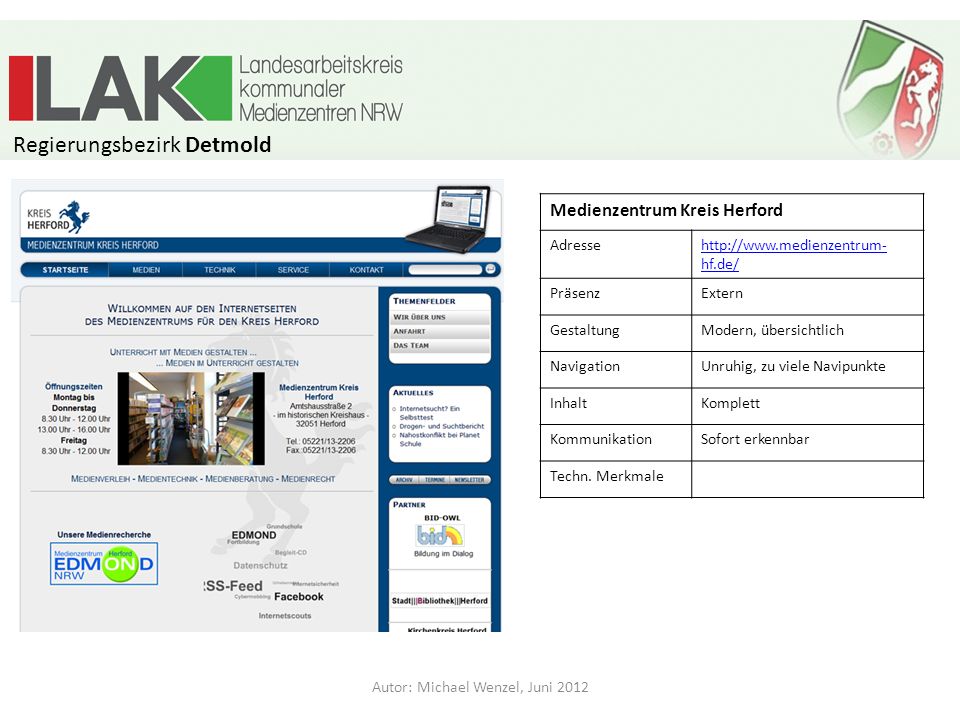Open 'Das Team' in Themenfelder menu
The width and height of the screenshot is (960, 720).
tap(440, 345)
